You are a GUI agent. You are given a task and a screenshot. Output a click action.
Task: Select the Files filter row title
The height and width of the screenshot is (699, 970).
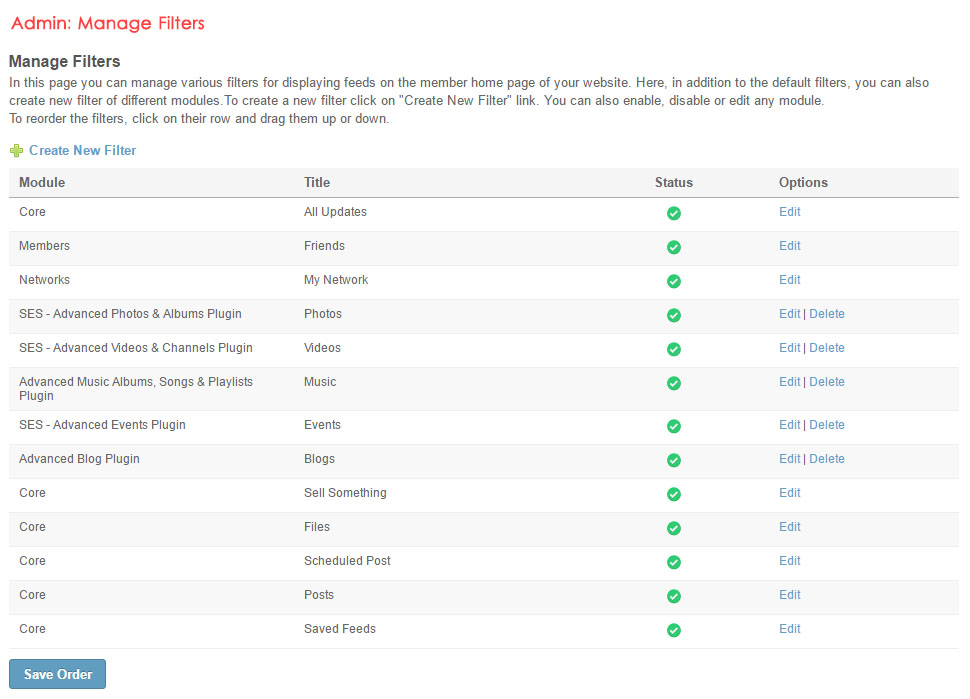coord(317,527)
